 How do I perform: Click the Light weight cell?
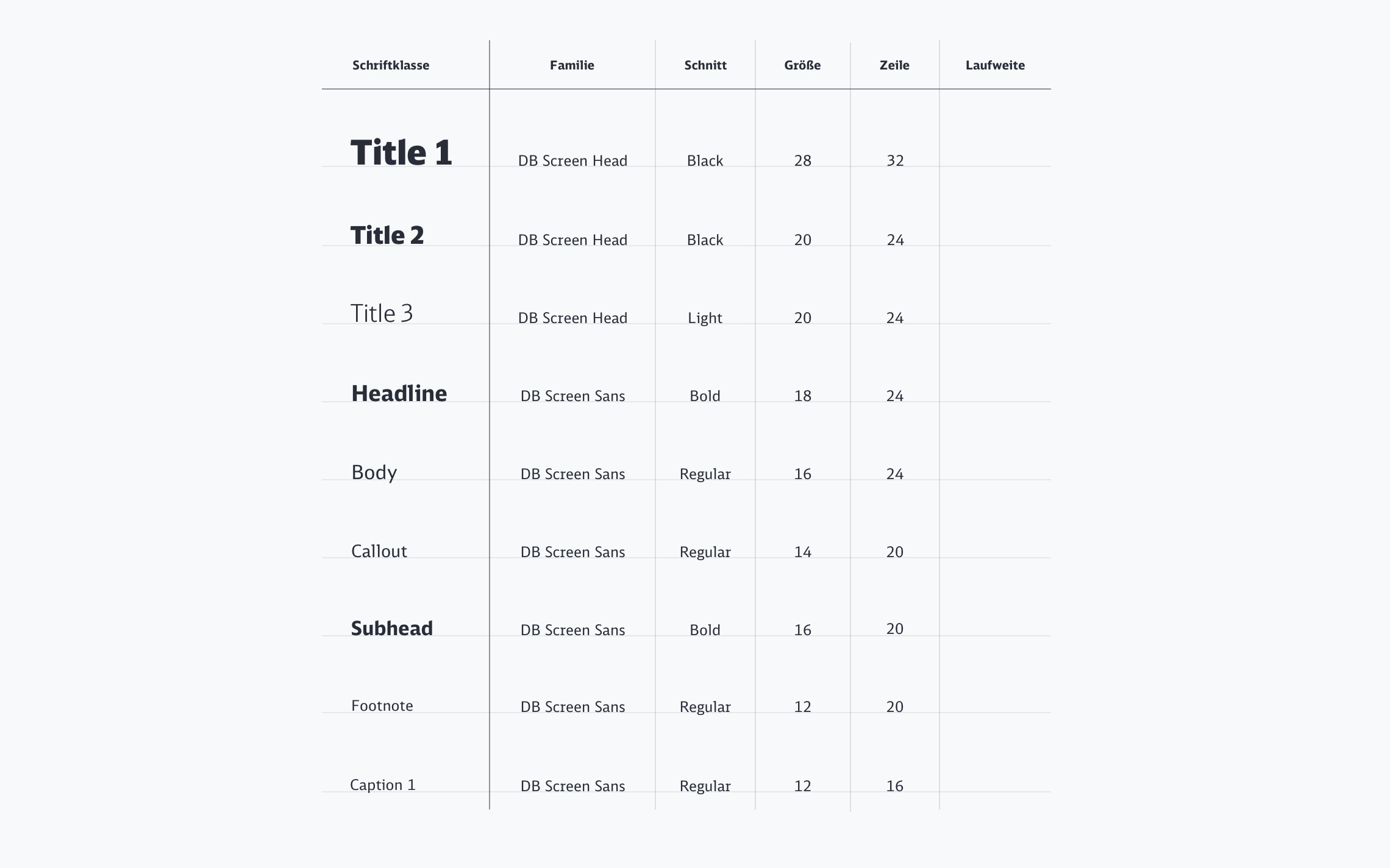coord(705,318)
